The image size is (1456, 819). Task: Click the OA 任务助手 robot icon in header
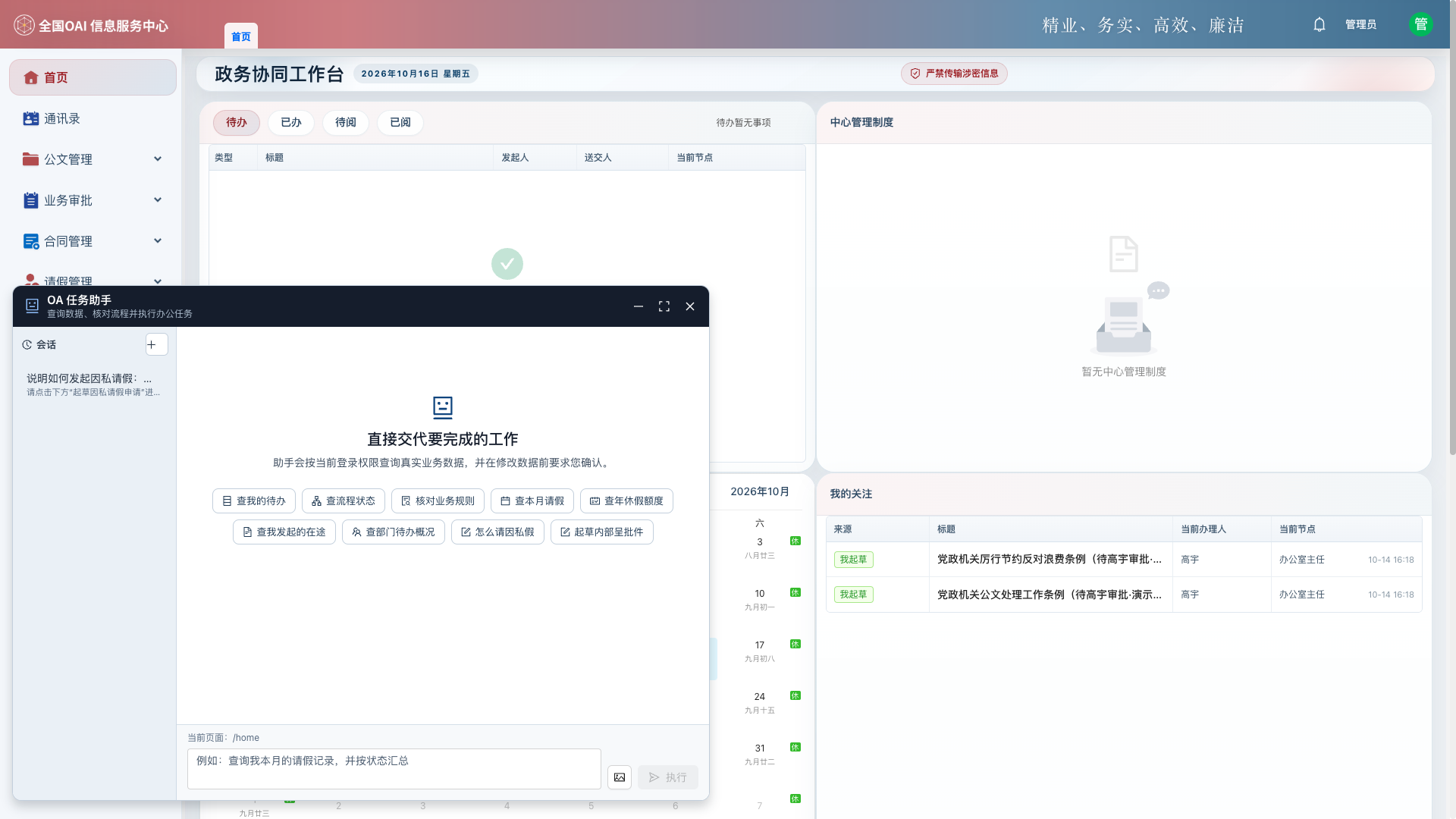[x=32, y=306]
